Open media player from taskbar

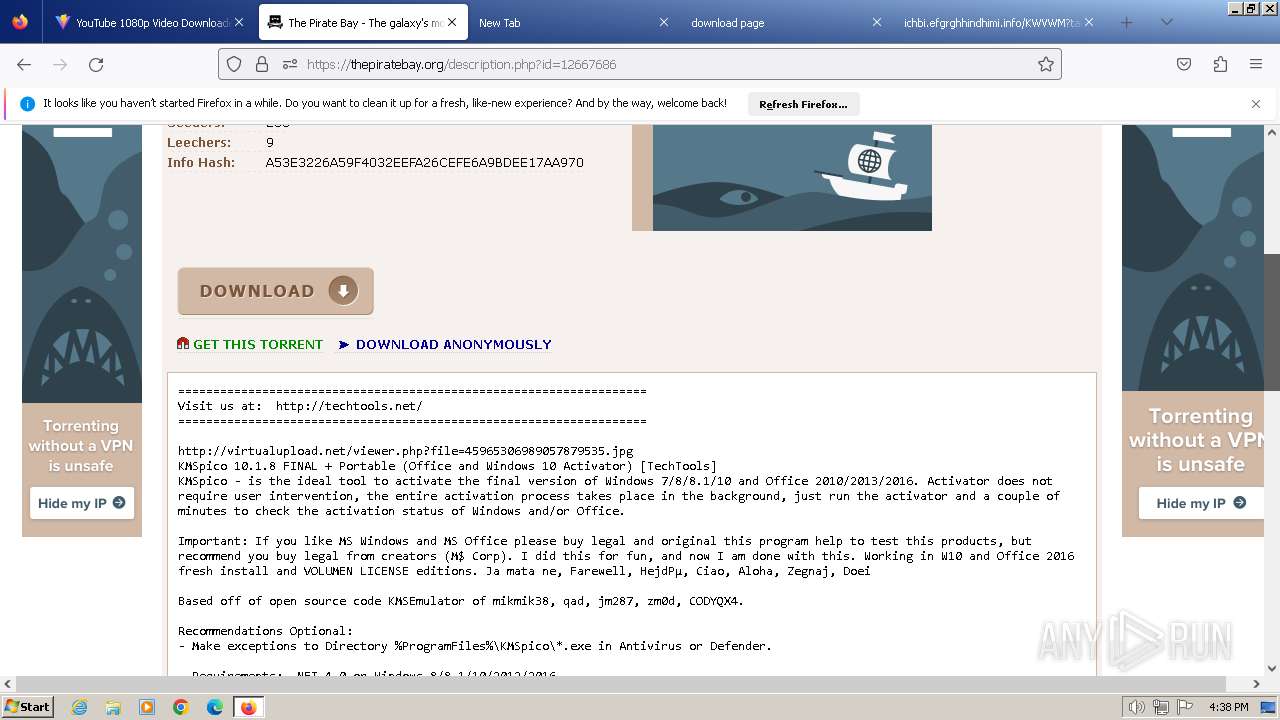147,707
